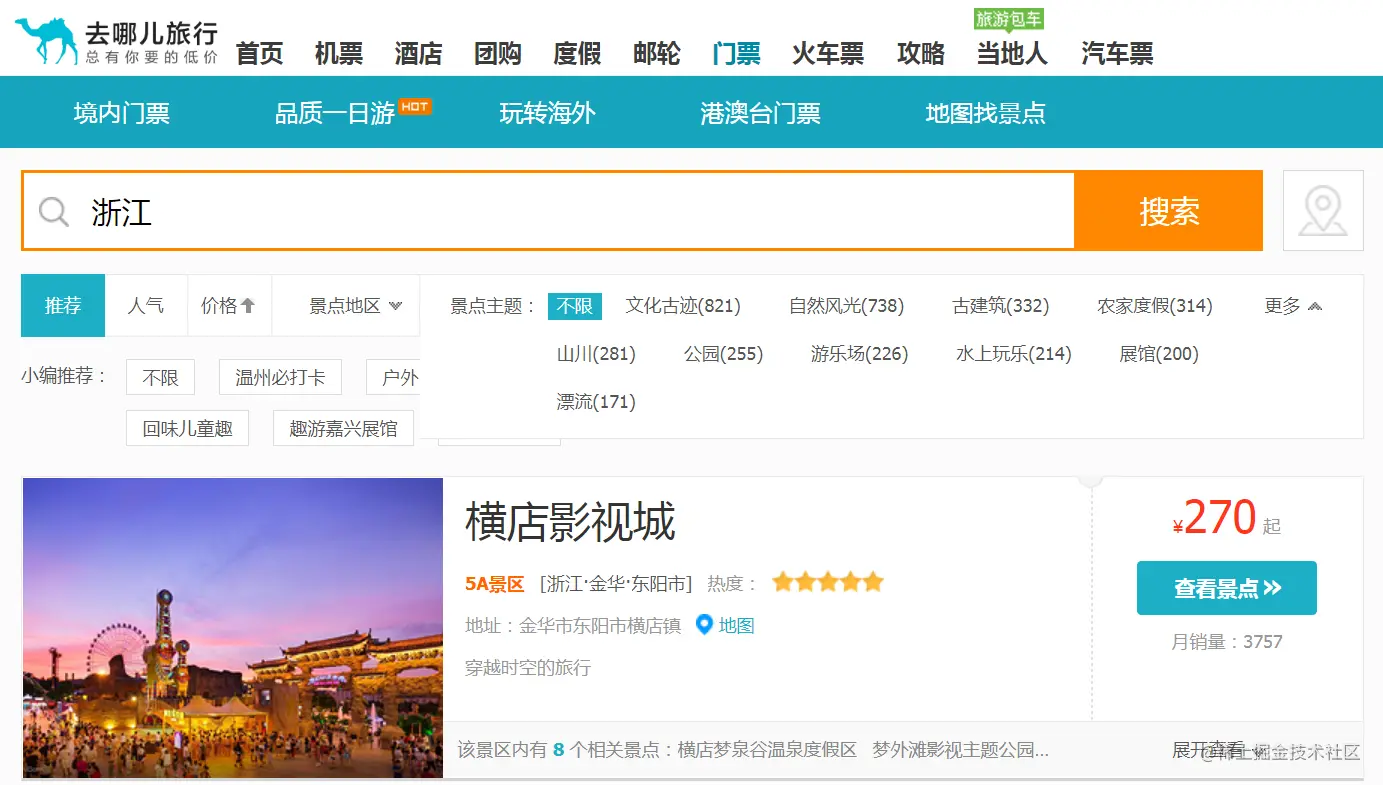Open the 横店影视城 title link
This screenshot has height=785, width=1383.
(x=570, y=521)
